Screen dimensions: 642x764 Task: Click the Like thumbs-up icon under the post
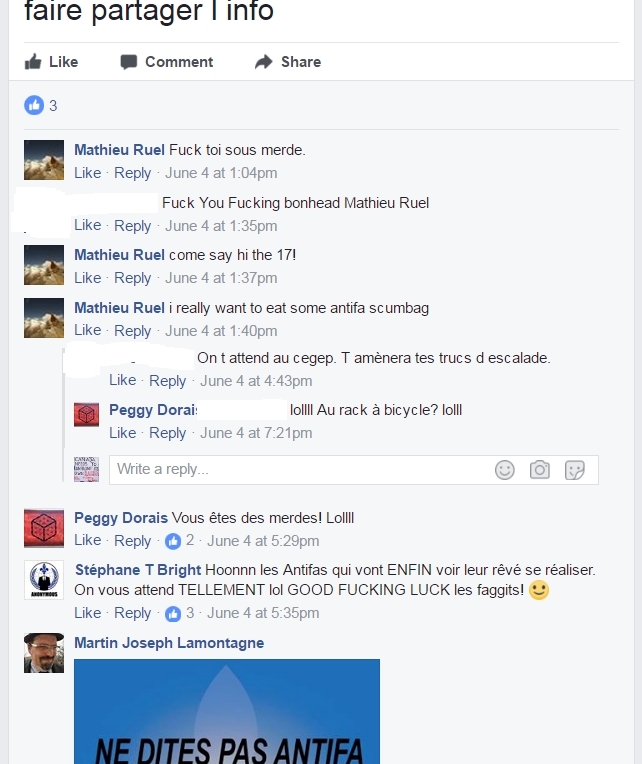pos(33,62)
